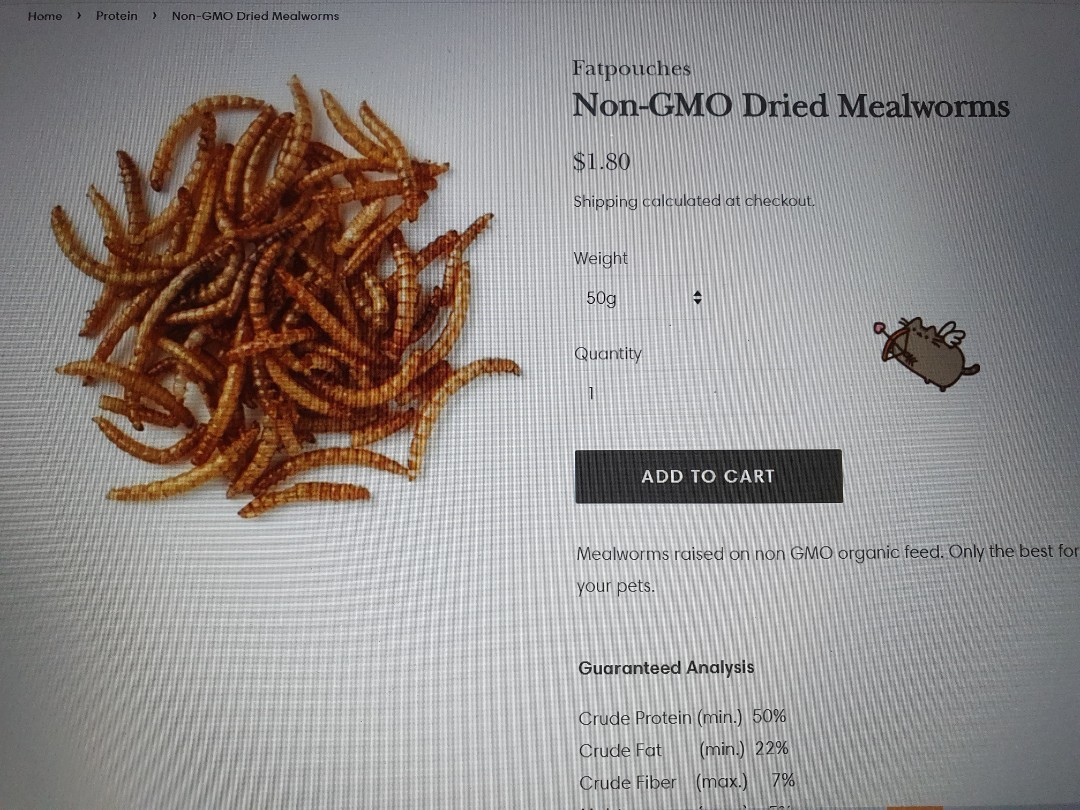Image resolution: width=1080 pixels, height=810 pixels.
Task: Click the Pusheen cupid cat sticker
Action: [926, 353]
